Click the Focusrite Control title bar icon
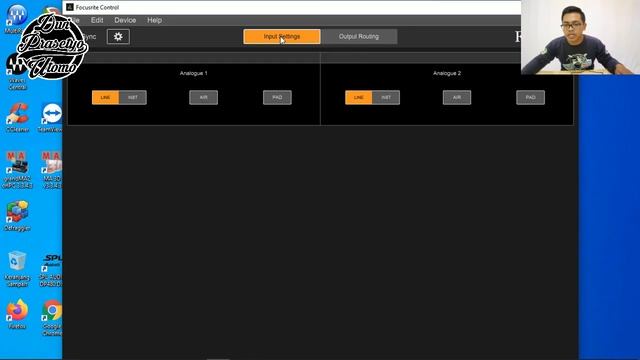The image size is (640, 360). [x=70, y=7]
